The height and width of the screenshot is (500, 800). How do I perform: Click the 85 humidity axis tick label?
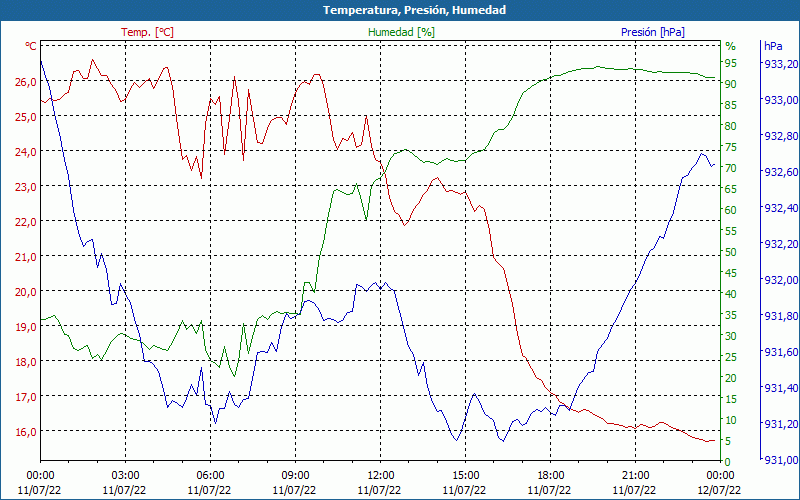731,105
